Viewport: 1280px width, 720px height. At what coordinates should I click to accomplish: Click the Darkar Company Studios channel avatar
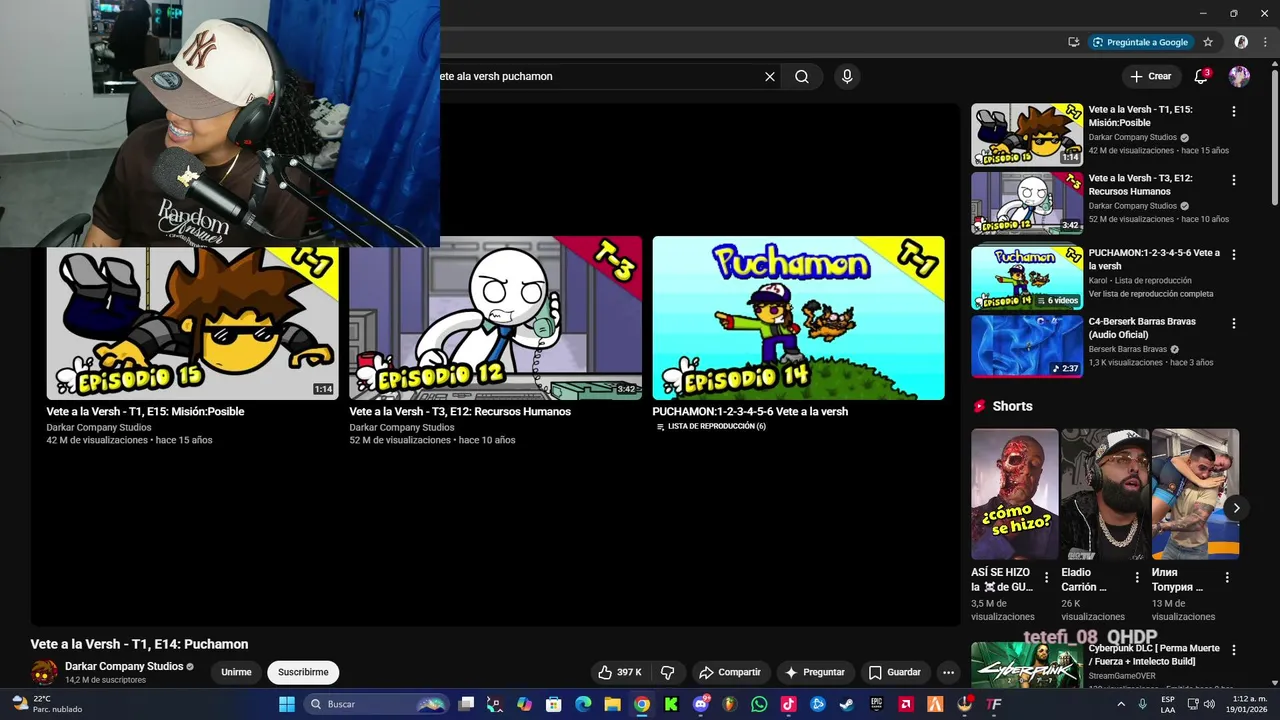[44, 672]
